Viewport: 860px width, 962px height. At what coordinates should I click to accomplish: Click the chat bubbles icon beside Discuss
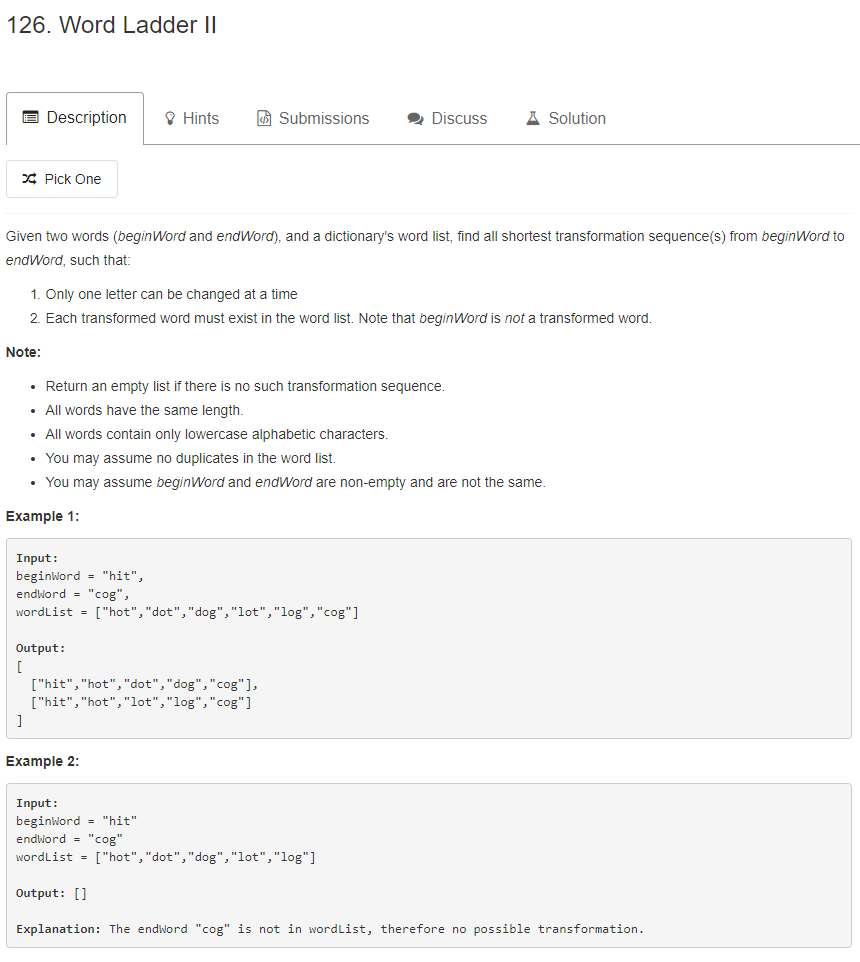(416, 119)
